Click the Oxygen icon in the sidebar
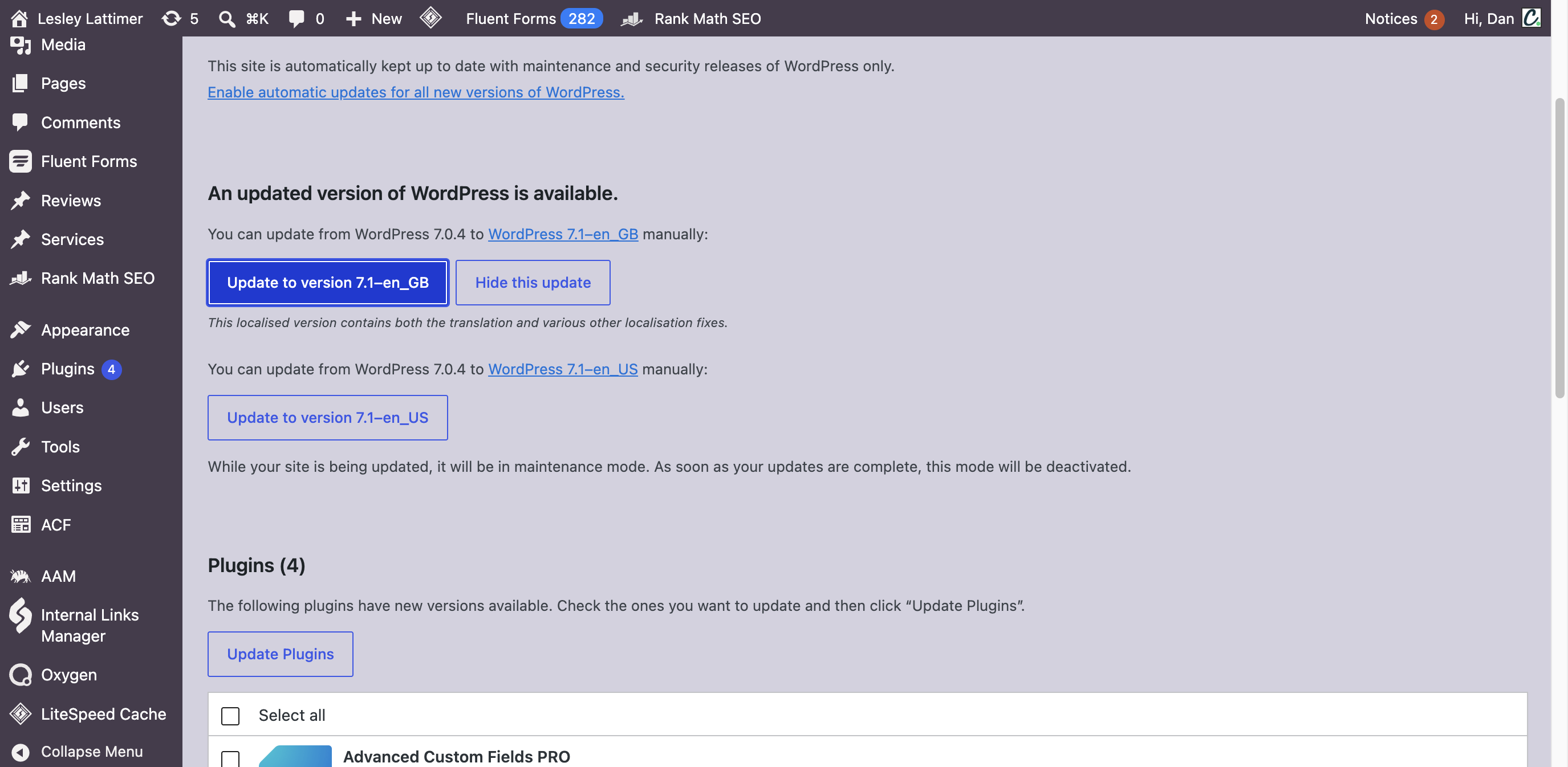 [20, 675]
